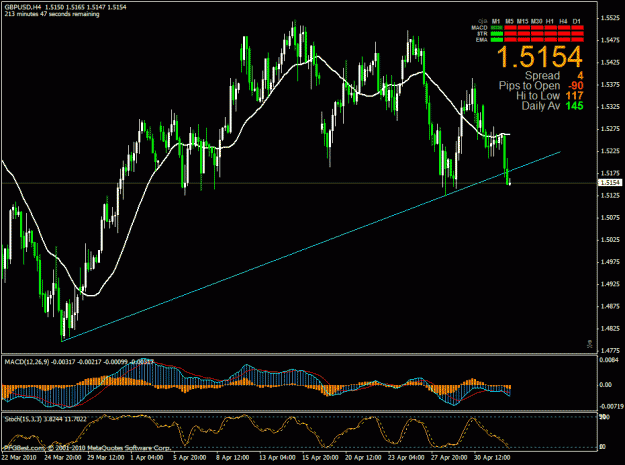
Task: Click the 1.5275 price axis label
Action: pyautogui.click(x=611, y=129)
